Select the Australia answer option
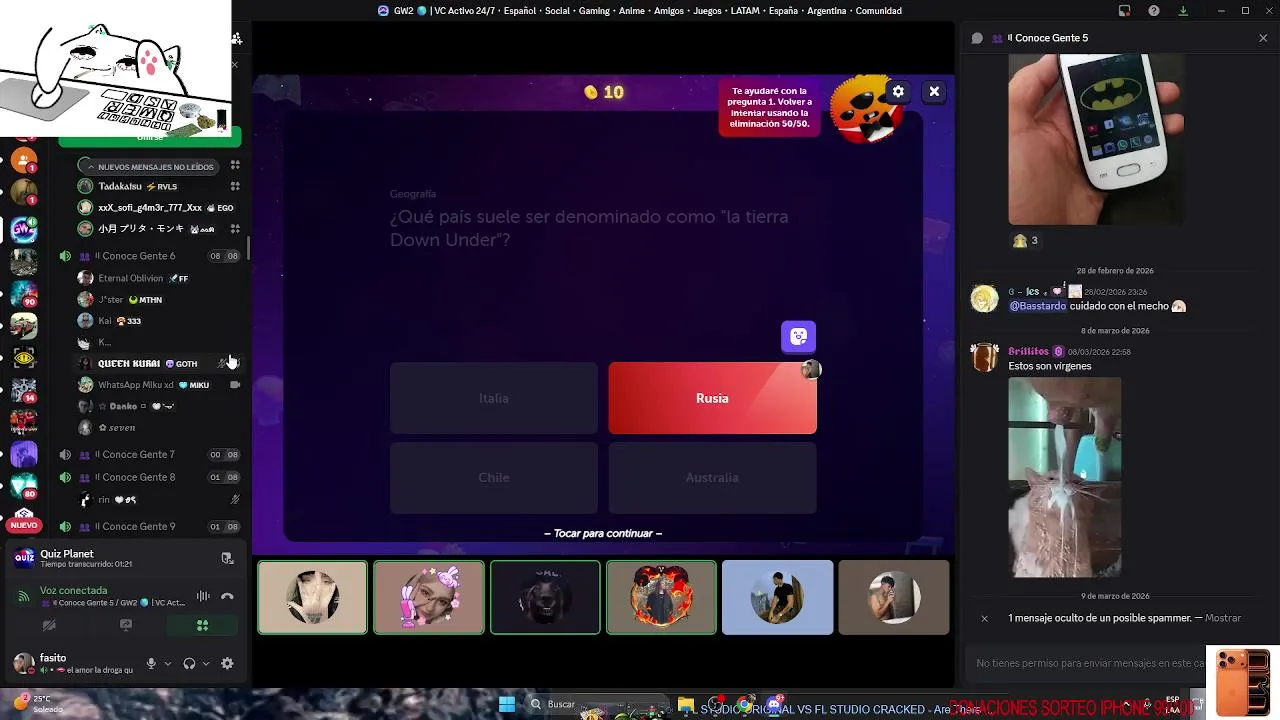 coord(712,477)
